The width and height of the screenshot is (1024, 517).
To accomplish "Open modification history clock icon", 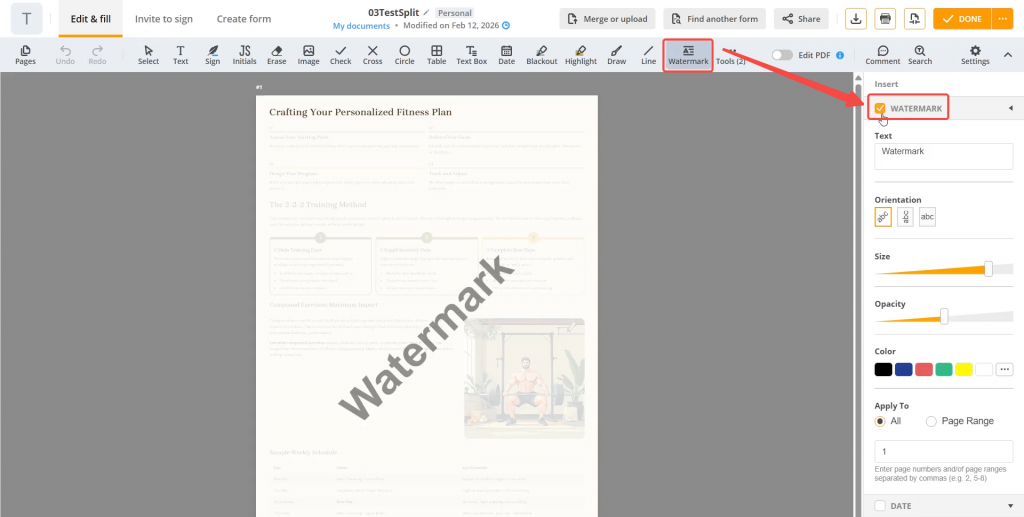I will point(505,26).
